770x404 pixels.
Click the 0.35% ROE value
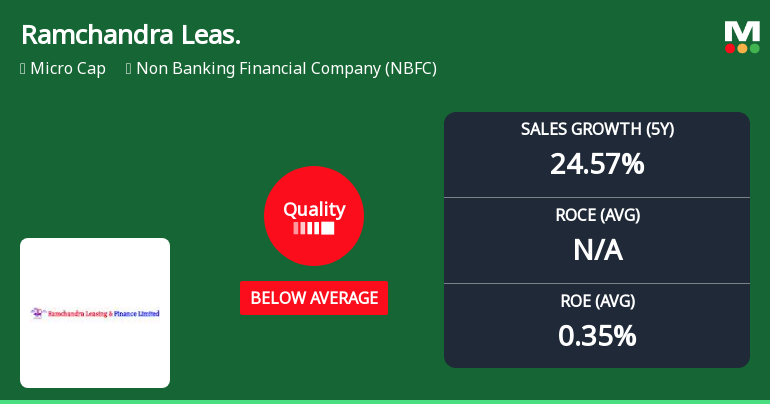tap(597, 336)
